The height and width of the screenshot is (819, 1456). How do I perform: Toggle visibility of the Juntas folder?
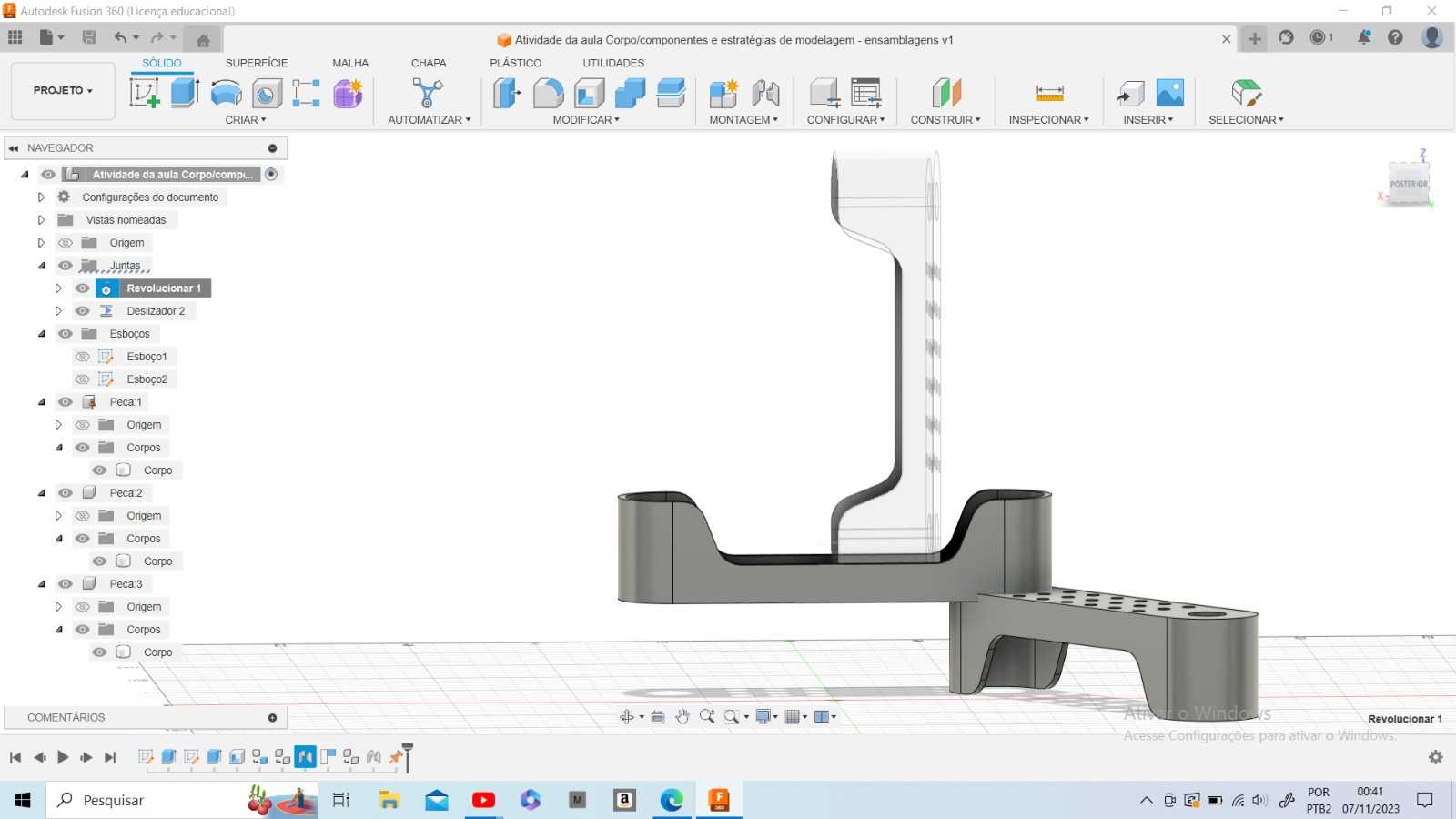66,266
